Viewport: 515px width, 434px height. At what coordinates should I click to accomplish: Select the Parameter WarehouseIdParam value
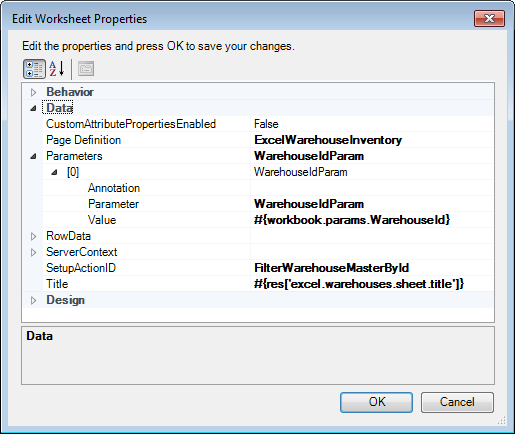click(372, 204)
